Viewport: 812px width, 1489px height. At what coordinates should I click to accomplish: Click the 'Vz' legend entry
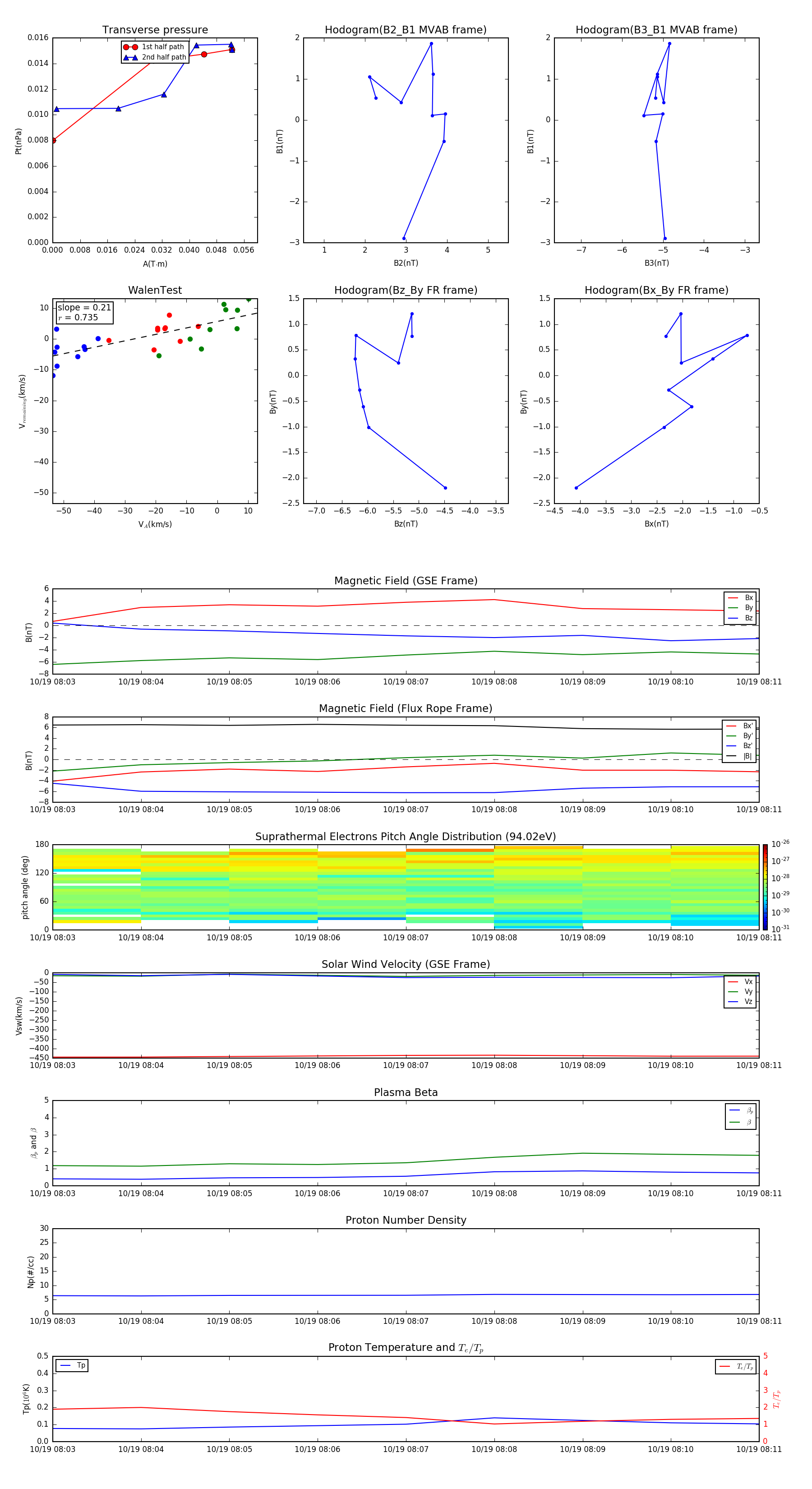(740, 1001)
